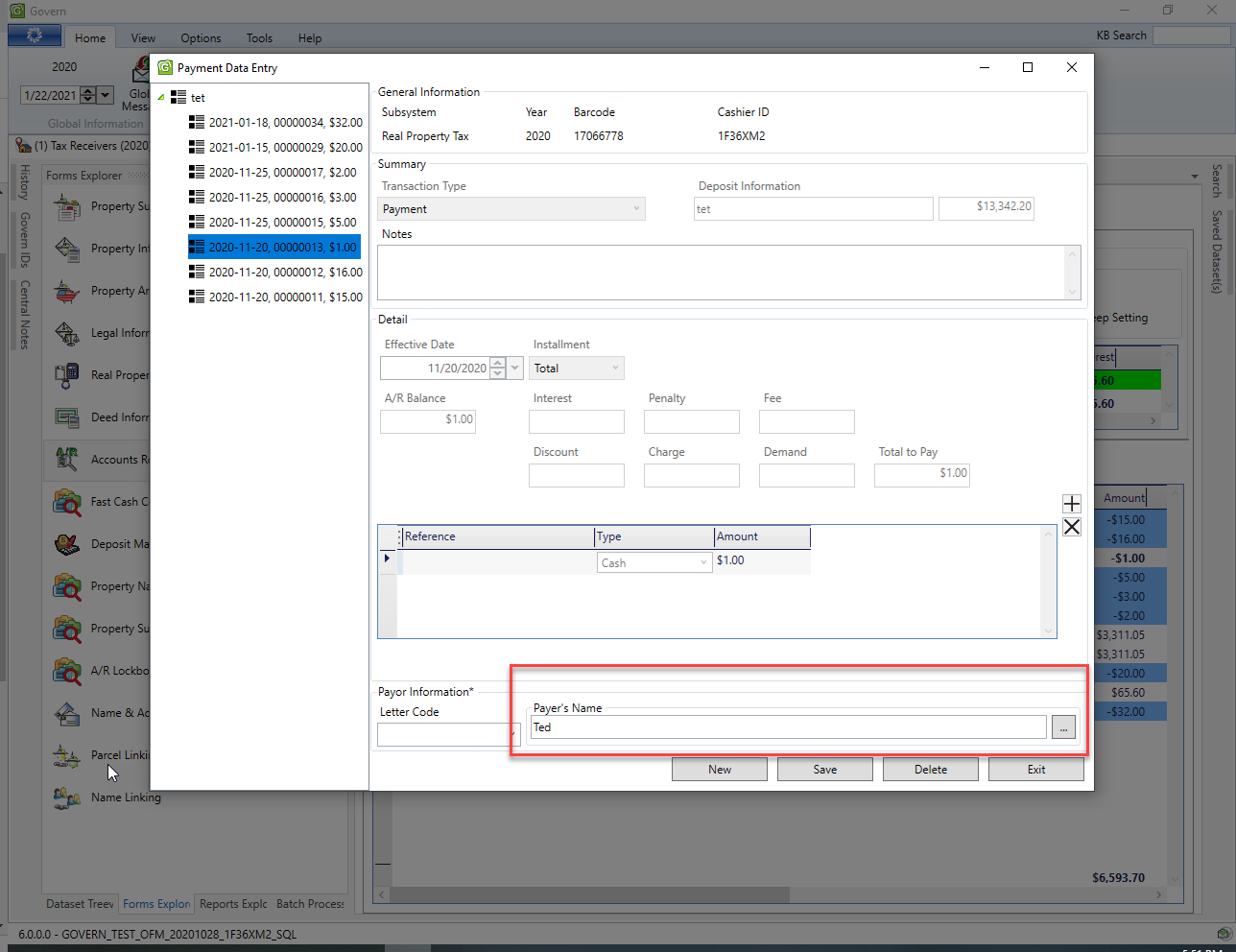Select payment 2021-01-18, 00000034, $32.00
1236x952 pixels.
tap(285, 123)
